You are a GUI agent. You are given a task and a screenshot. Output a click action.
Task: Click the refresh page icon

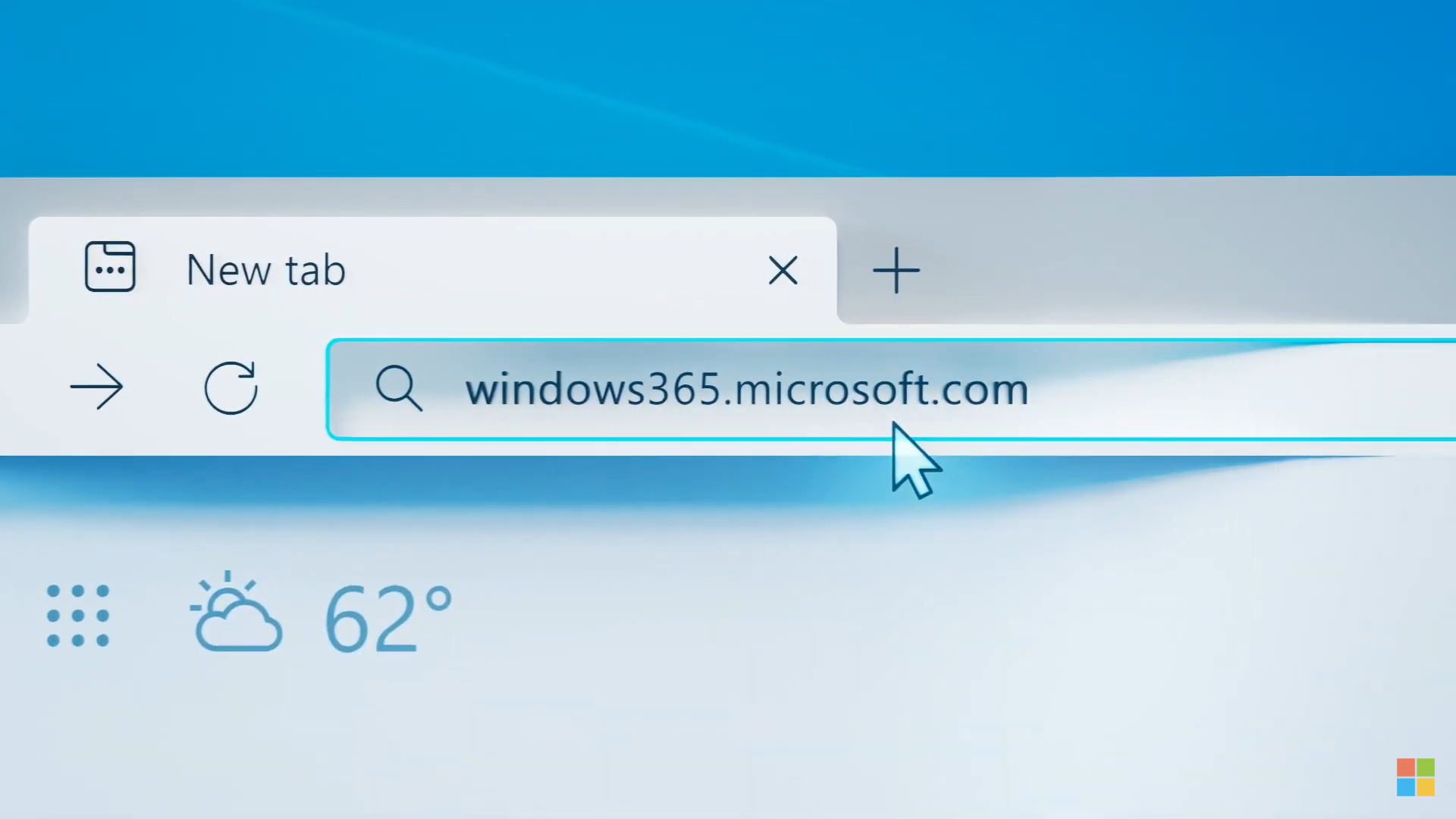tap(231, 388)
